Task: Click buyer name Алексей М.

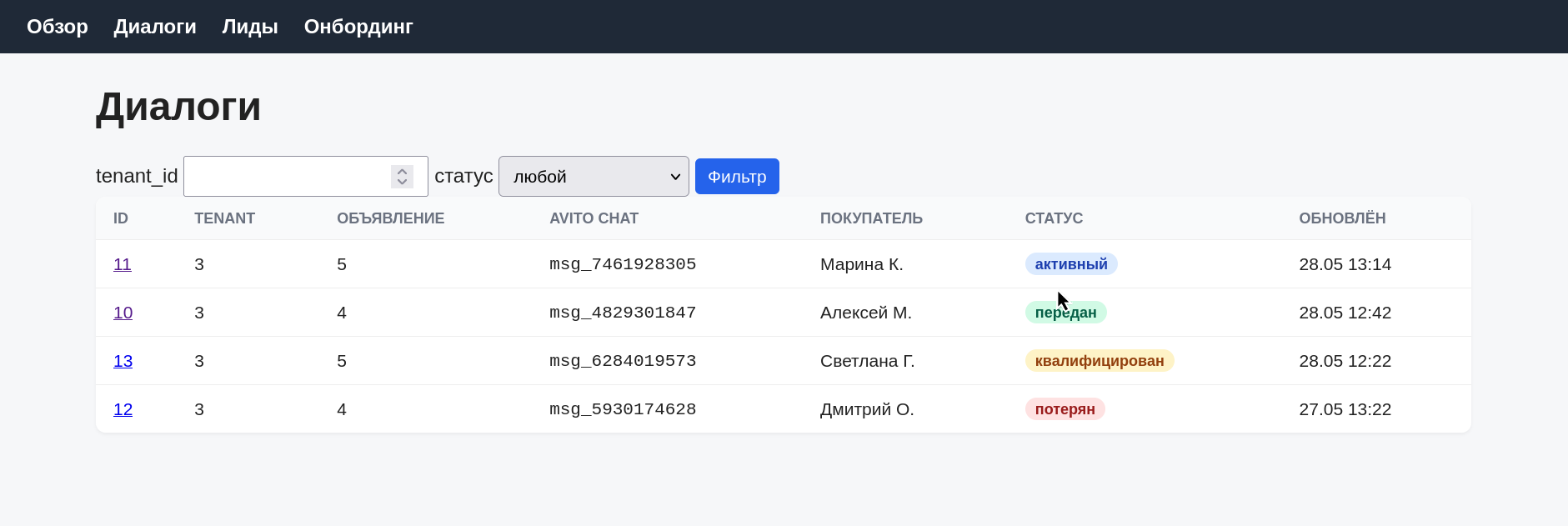Action: pyautogui.click(x=866, y=313)
